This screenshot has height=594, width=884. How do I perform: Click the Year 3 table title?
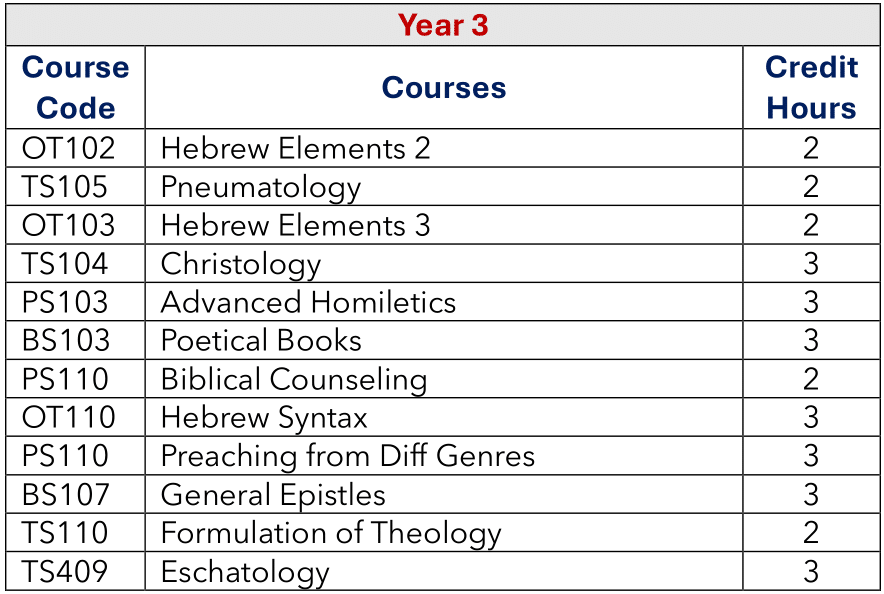443,25
